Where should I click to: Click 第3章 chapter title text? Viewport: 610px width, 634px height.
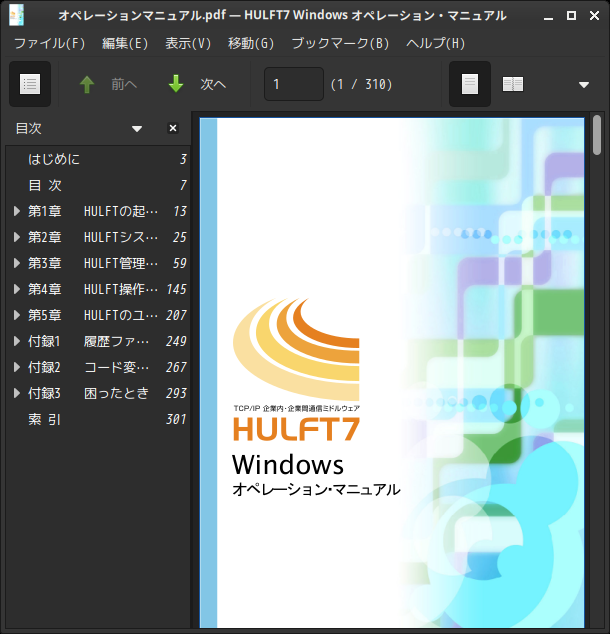tap(93, 263)
